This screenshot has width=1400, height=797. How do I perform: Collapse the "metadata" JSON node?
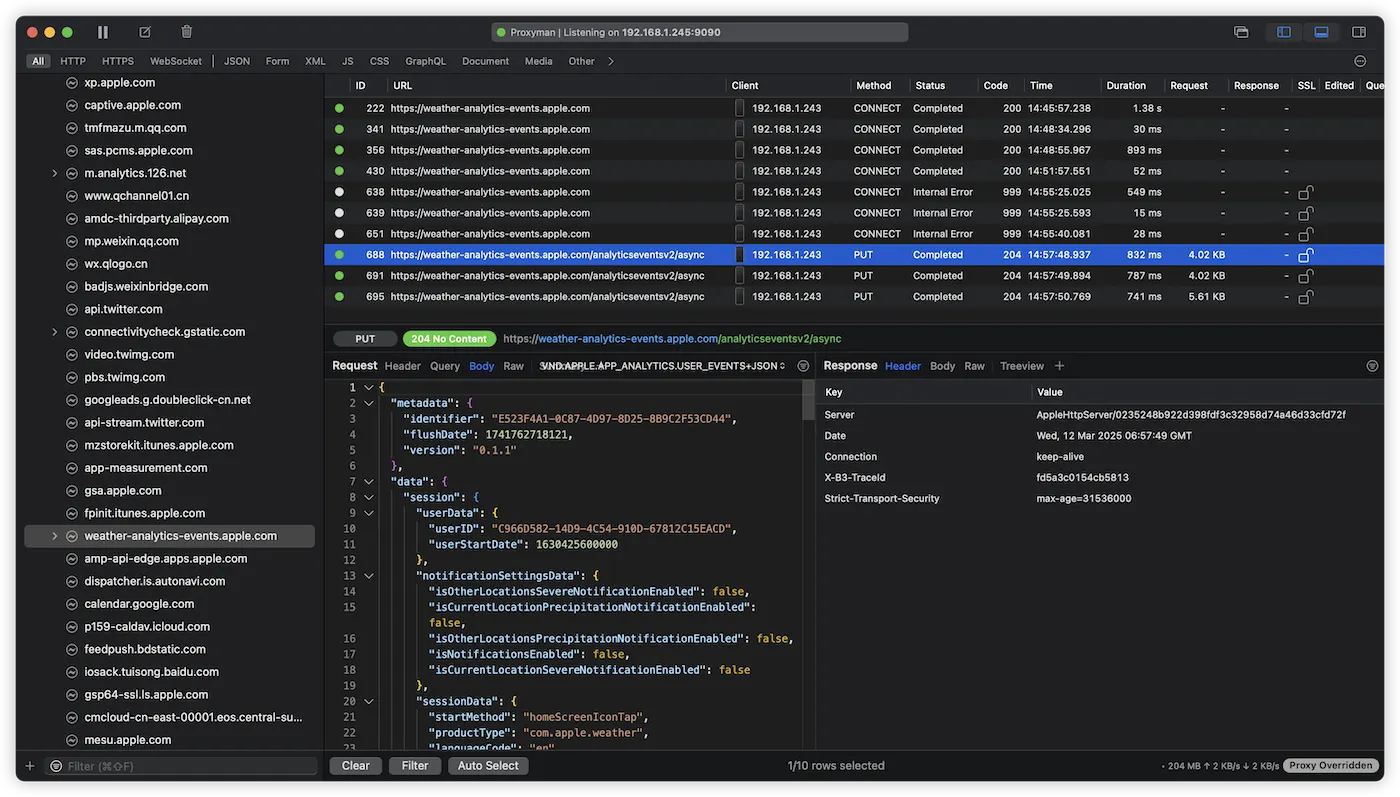369,403
